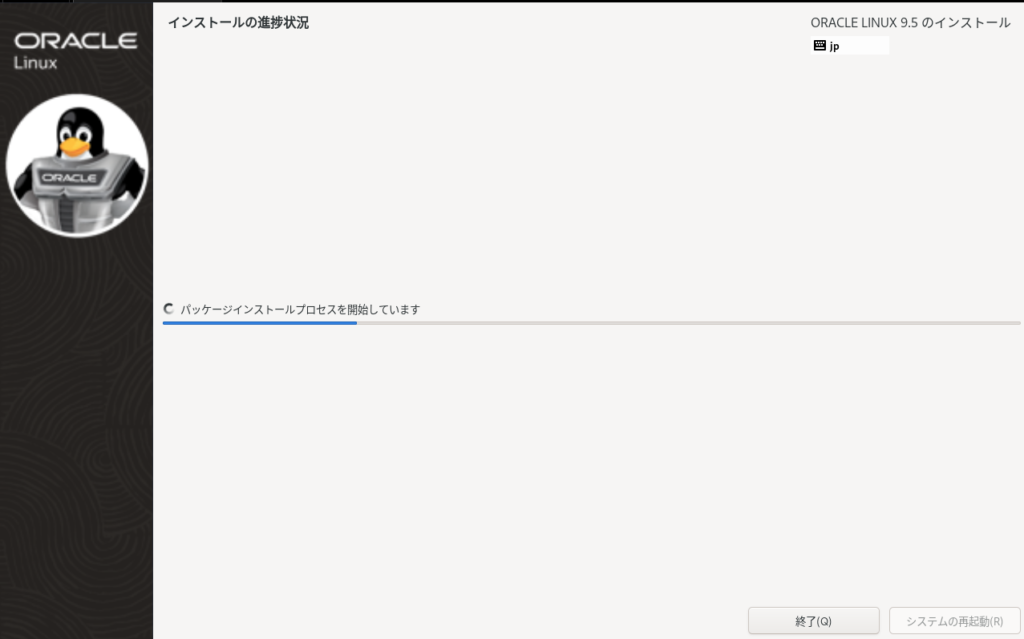This screenshot has width=1024, height=639.
Task: Click the keyboard icon beside jp
Action: pos(820,46)
